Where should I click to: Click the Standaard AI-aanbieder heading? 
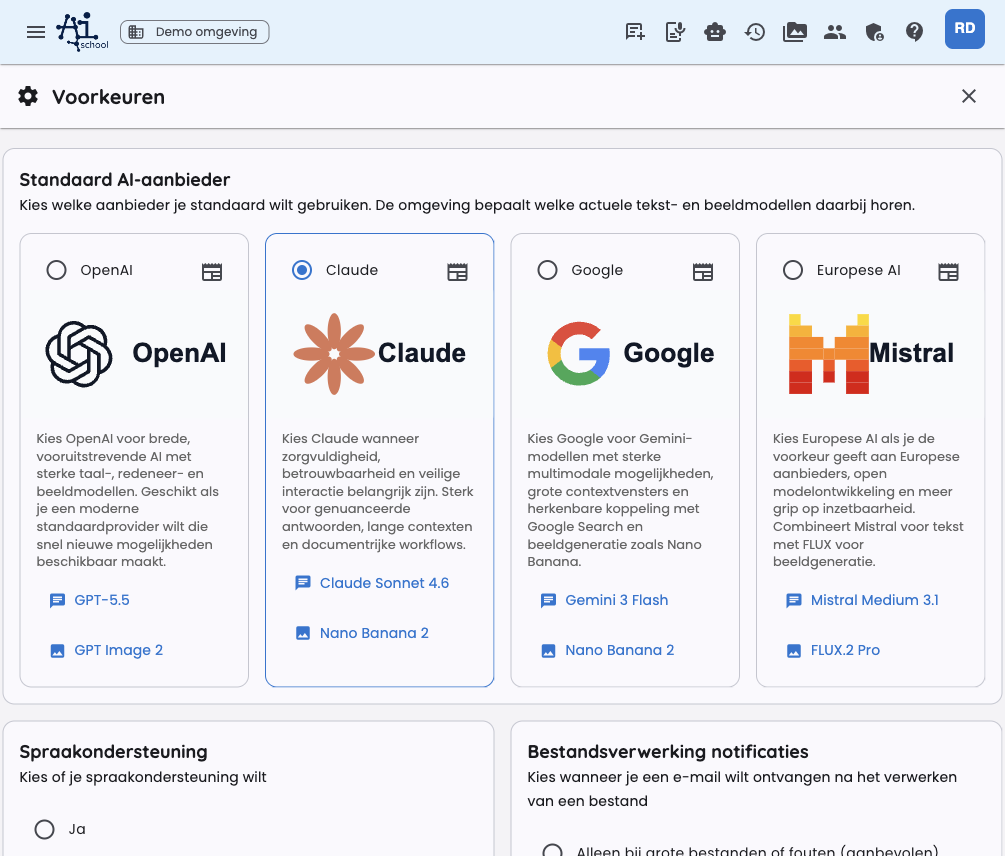point(125,179)
